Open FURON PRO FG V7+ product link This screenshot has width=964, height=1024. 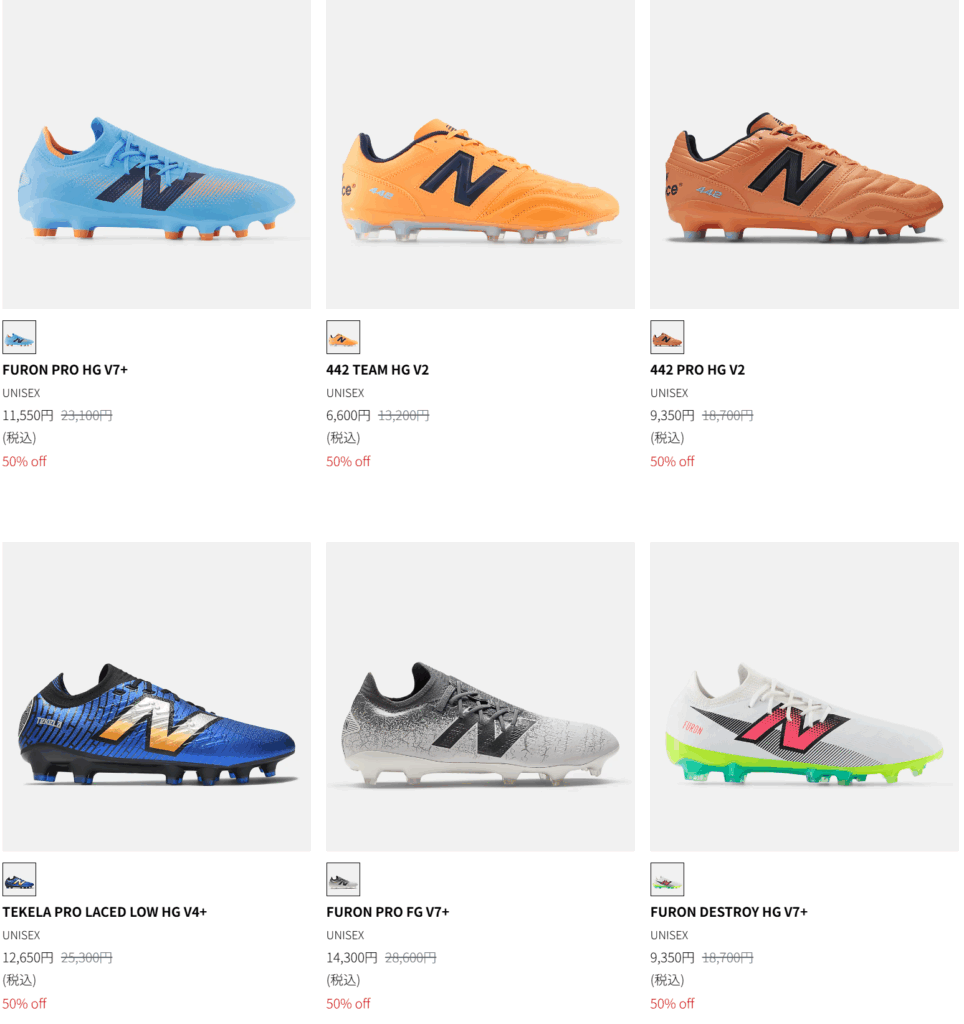click(387, 912)
